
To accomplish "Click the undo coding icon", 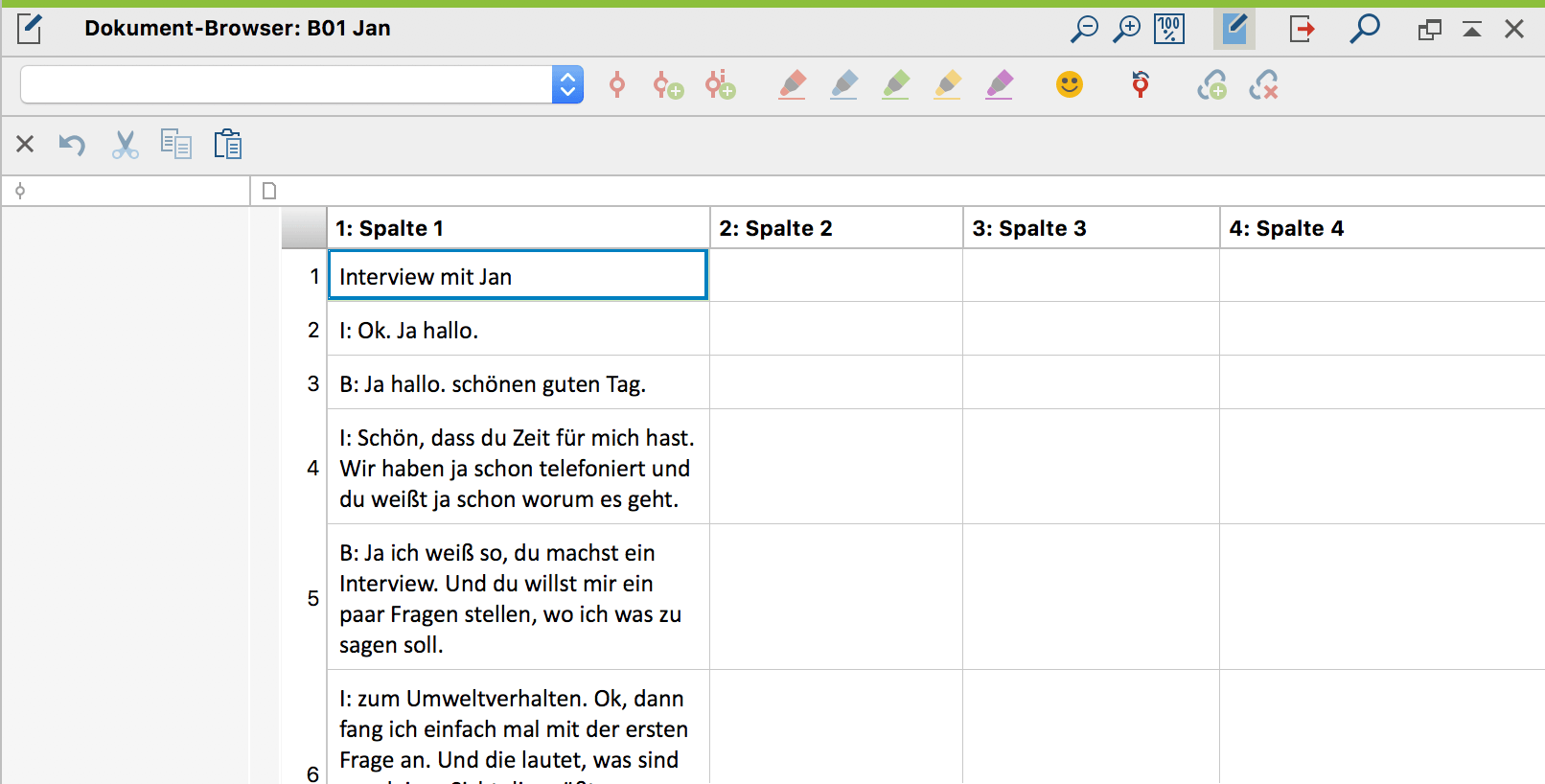I will pyautogui.click(x=1141, y=84).
